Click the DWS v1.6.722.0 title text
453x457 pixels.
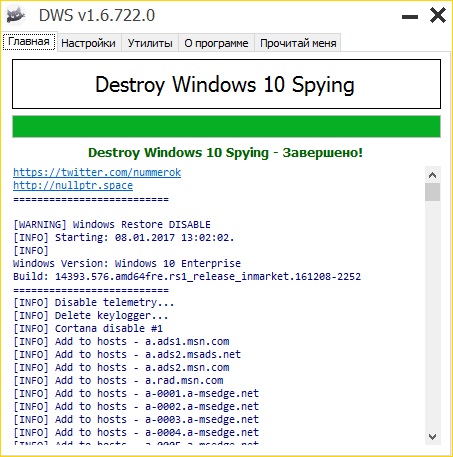97,15
